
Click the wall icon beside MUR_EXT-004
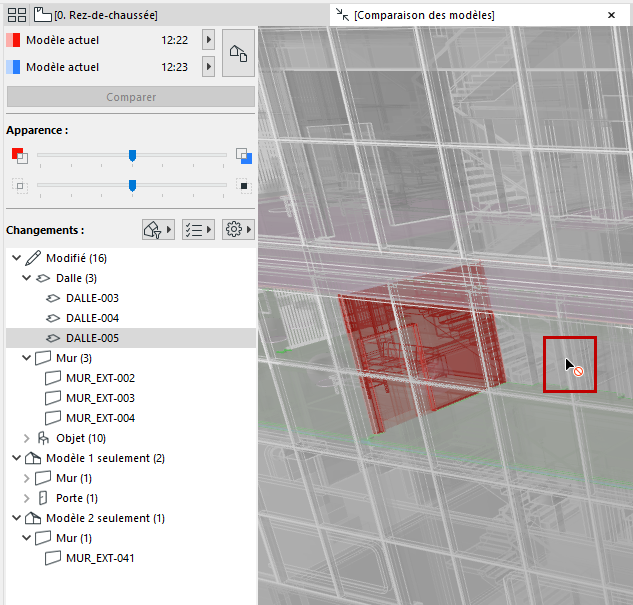point(53,418)
